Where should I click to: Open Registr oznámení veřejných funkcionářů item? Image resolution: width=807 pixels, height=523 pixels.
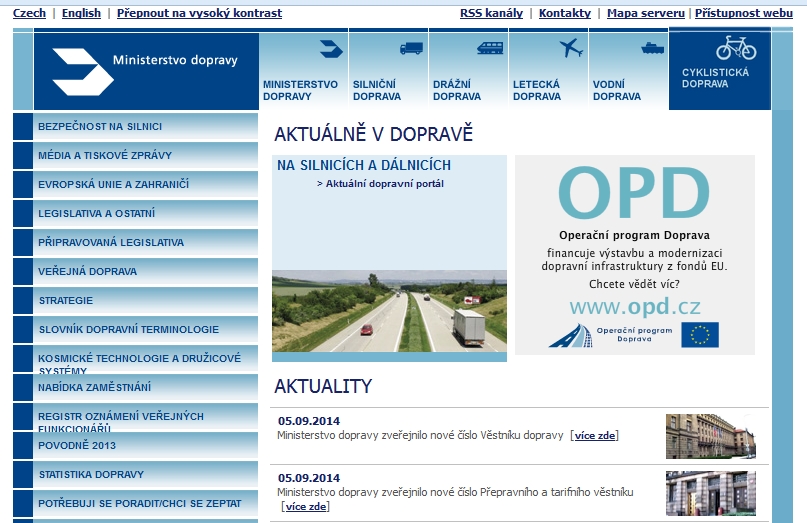click(136, 416)
